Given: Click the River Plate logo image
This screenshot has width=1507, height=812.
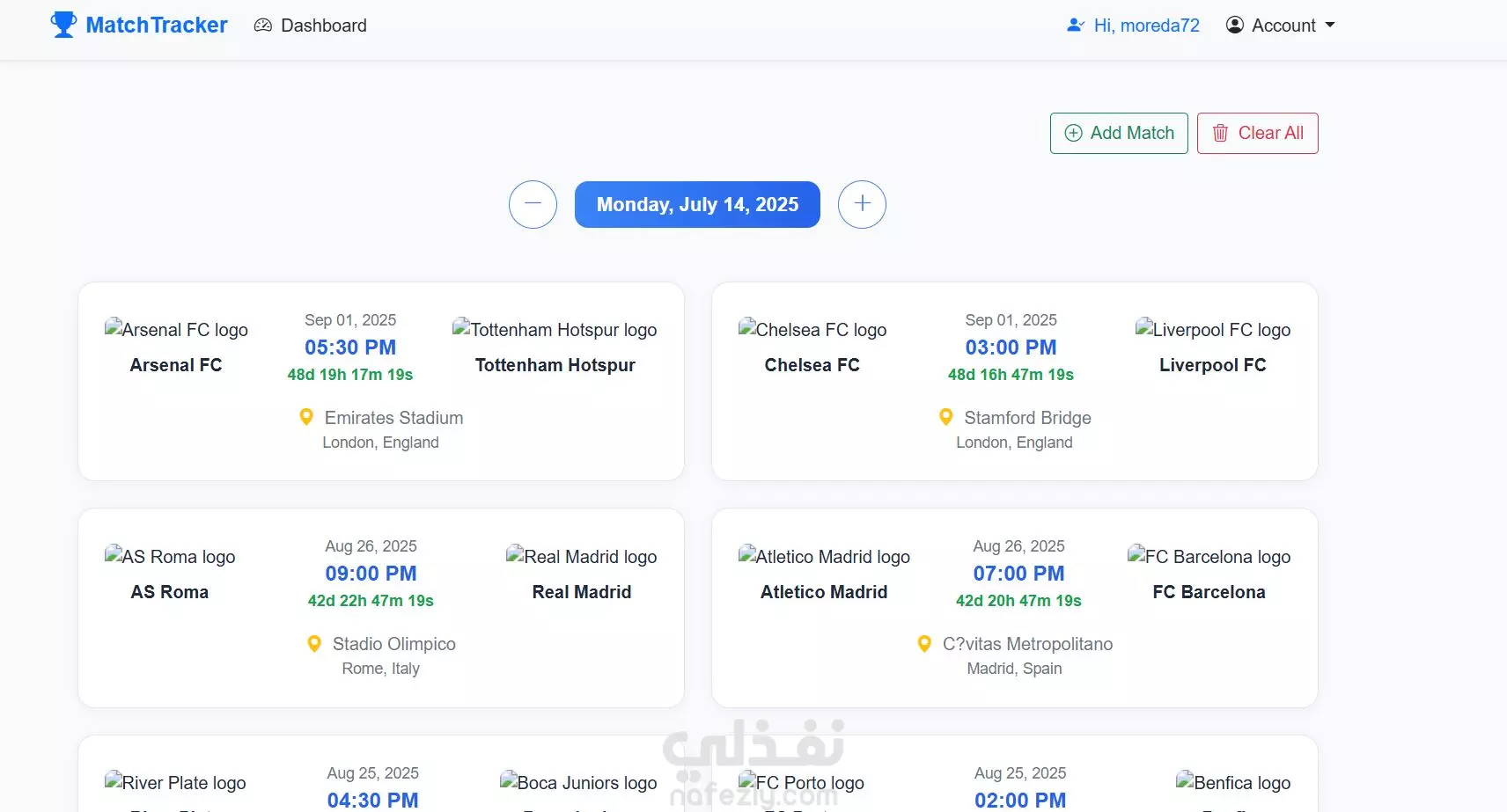Looking at the screenshot, I should (x=175, y=783).
